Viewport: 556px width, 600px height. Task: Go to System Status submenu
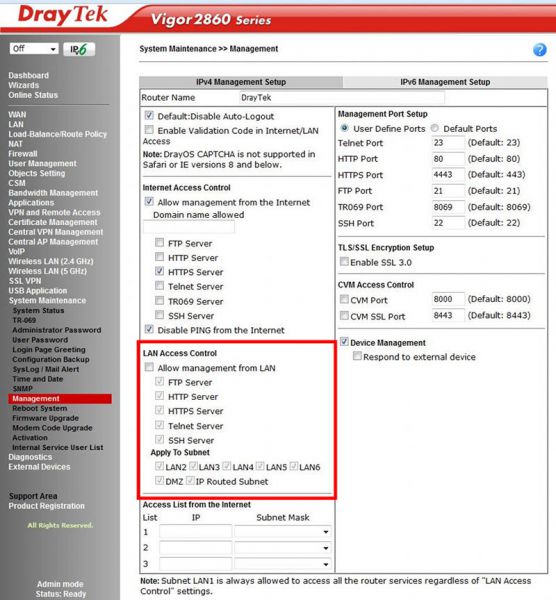pos(38,310)
